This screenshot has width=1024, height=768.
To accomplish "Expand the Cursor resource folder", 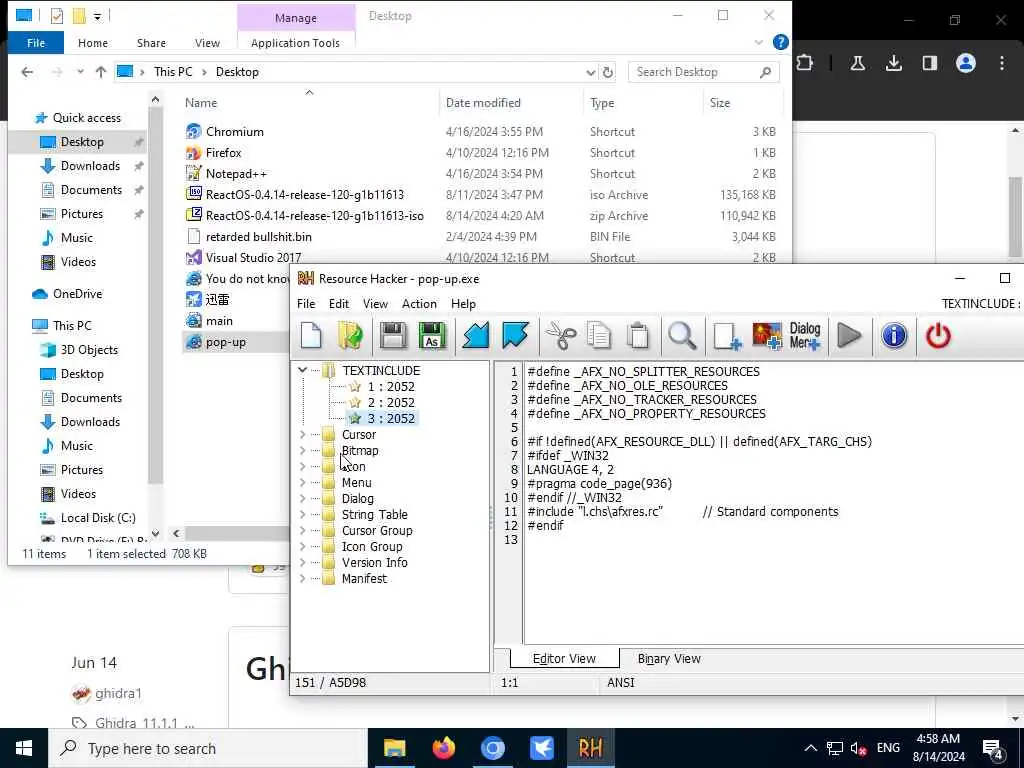I will (x=302, y=434).
